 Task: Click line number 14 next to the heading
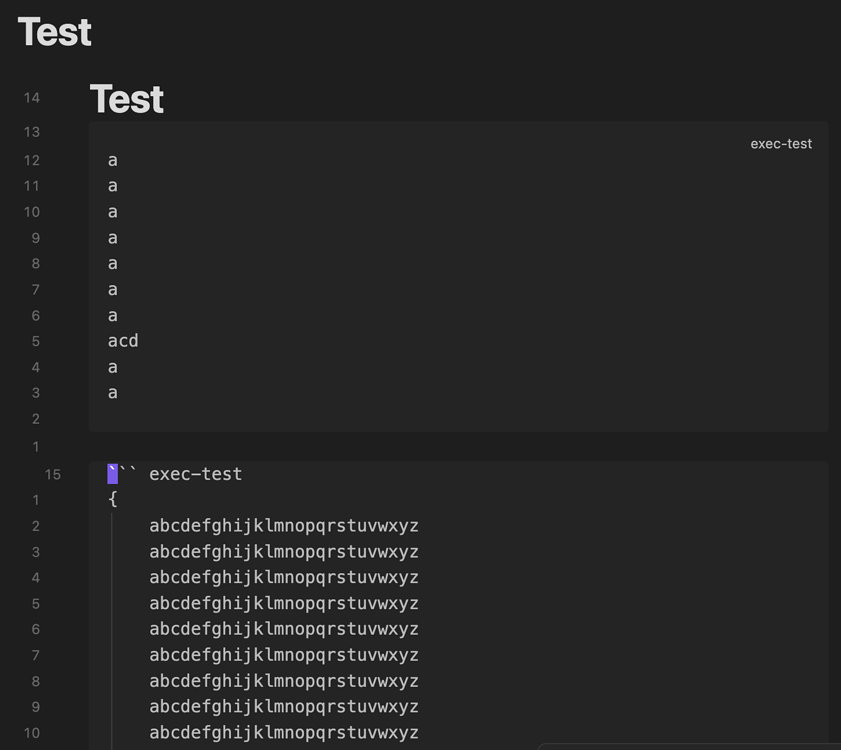pos(31,97)
